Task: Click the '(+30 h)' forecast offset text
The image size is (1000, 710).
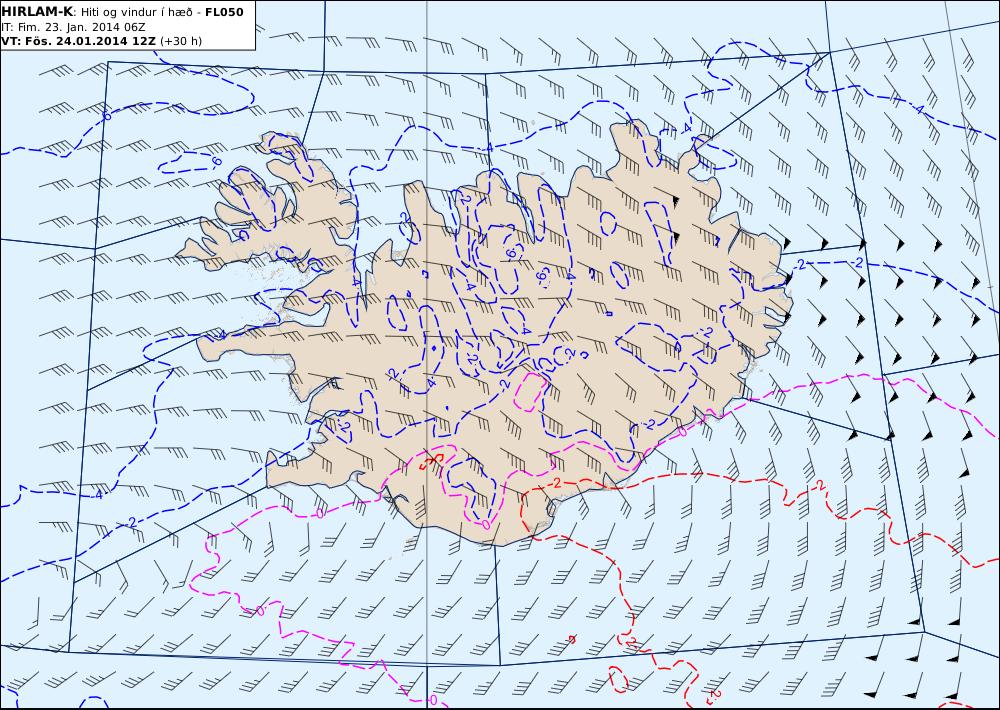Action: pos(180,41)
